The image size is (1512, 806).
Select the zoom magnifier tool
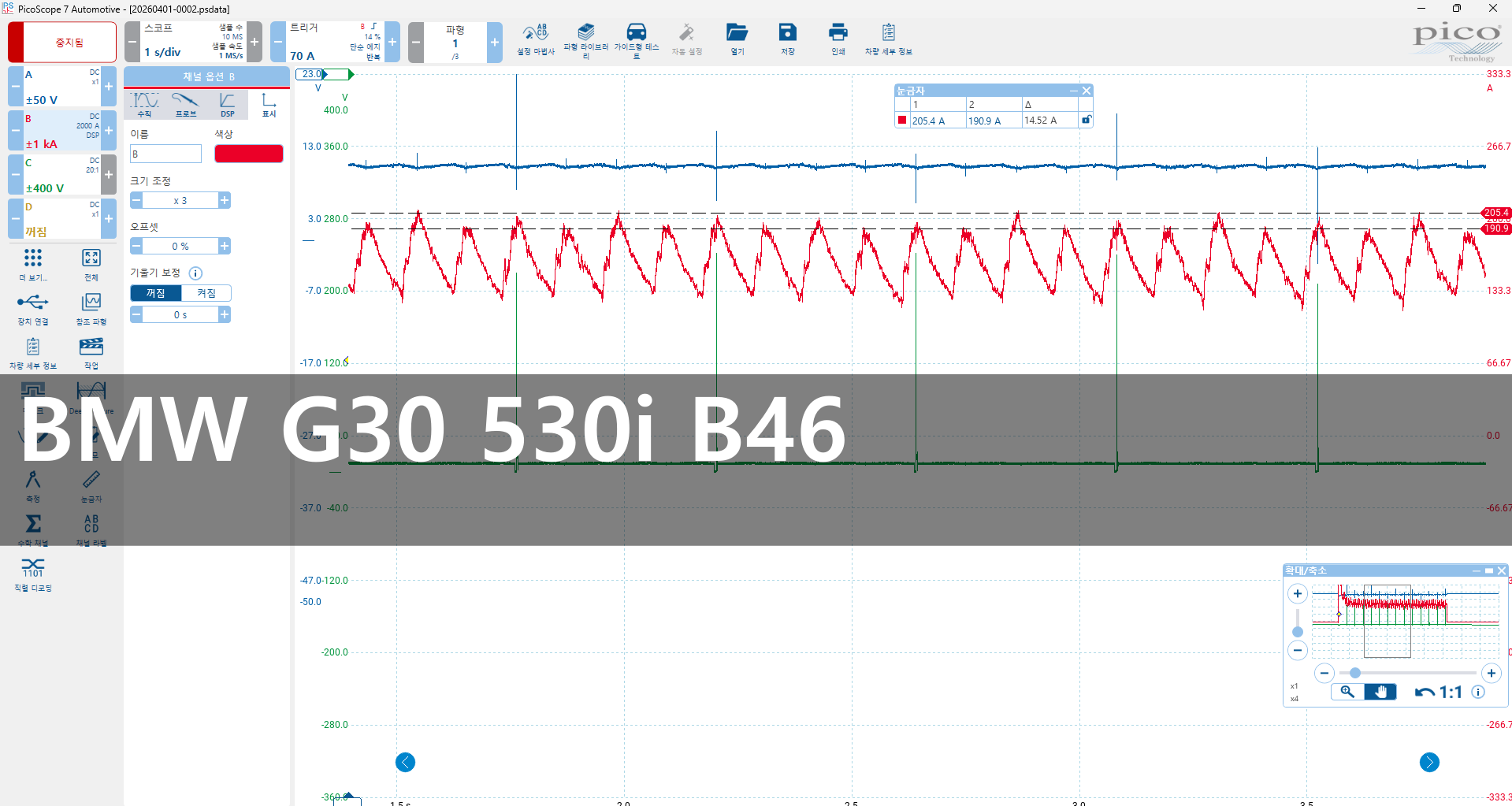[x=1347, y=692]
